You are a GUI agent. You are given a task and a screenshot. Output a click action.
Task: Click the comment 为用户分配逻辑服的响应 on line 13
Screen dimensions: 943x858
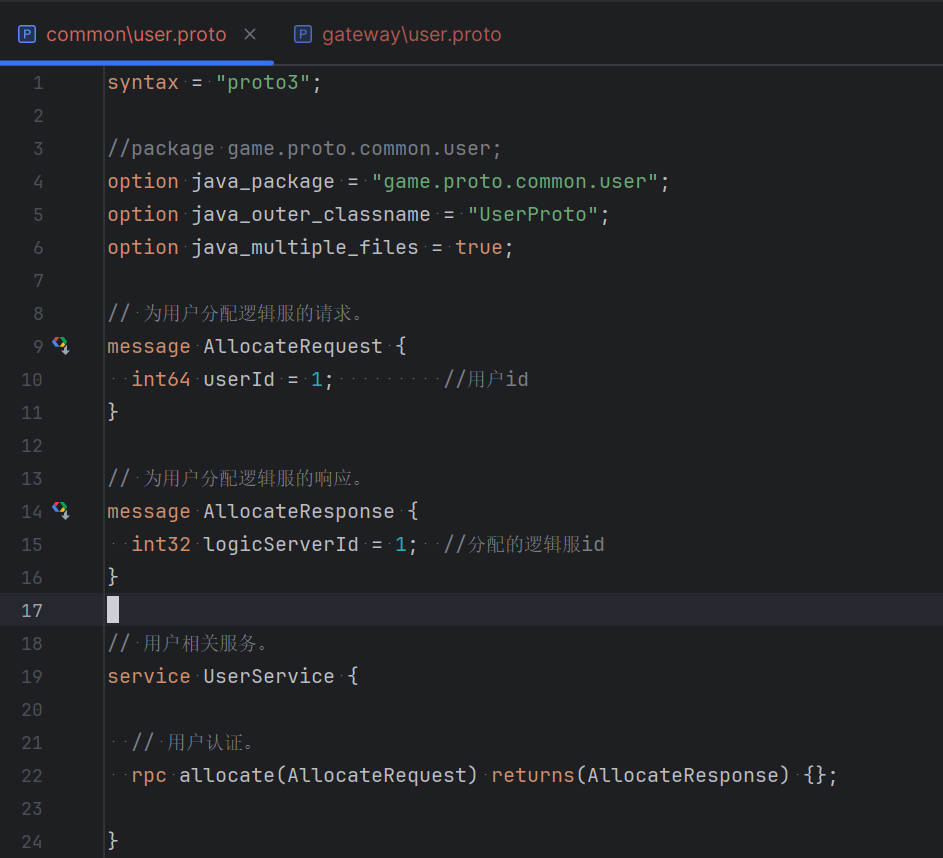(x=236, y=479)
